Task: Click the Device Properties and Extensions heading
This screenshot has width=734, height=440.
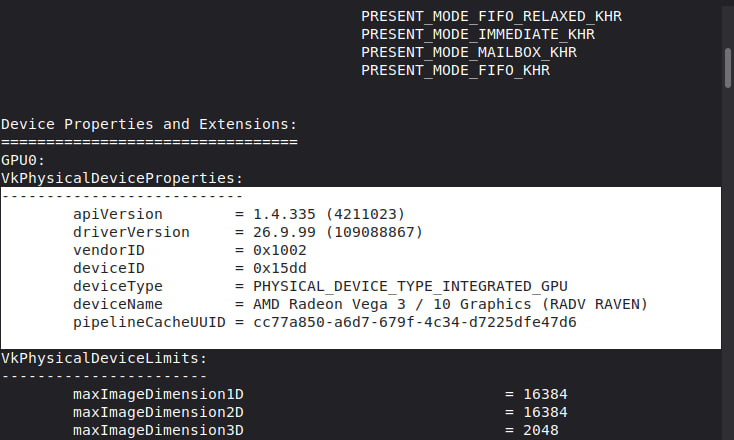Action: [149, 124]
